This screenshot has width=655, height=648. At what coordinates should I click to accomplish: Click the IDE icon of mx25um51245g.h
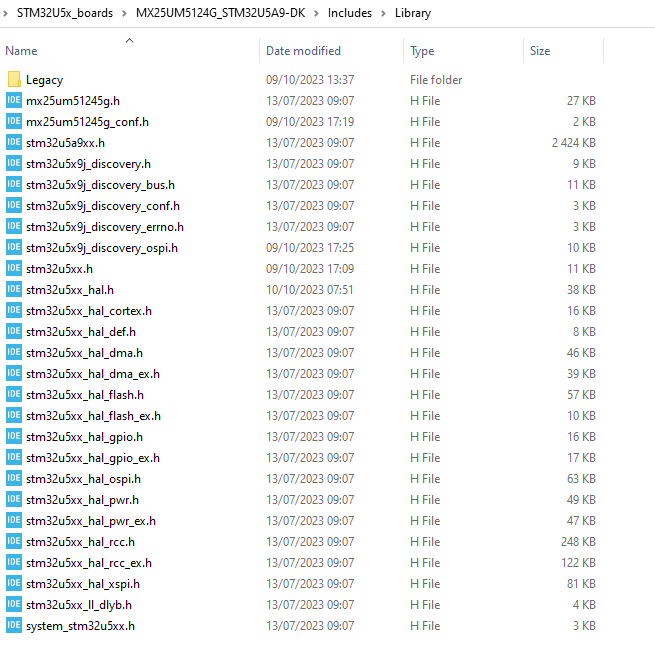coord(14,100)
